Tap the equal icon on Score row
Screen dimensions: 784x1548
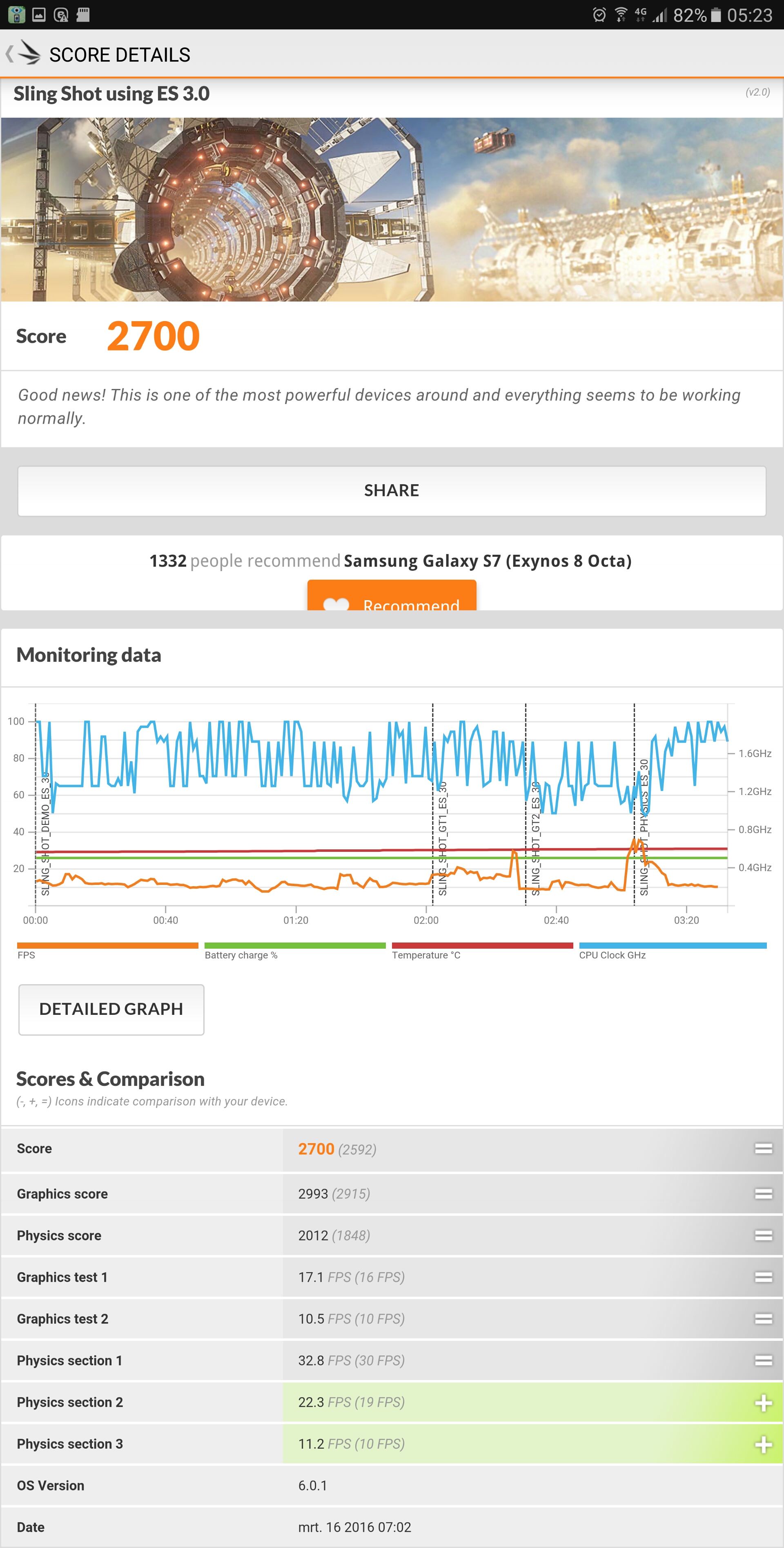click(x=764, y=1148)
